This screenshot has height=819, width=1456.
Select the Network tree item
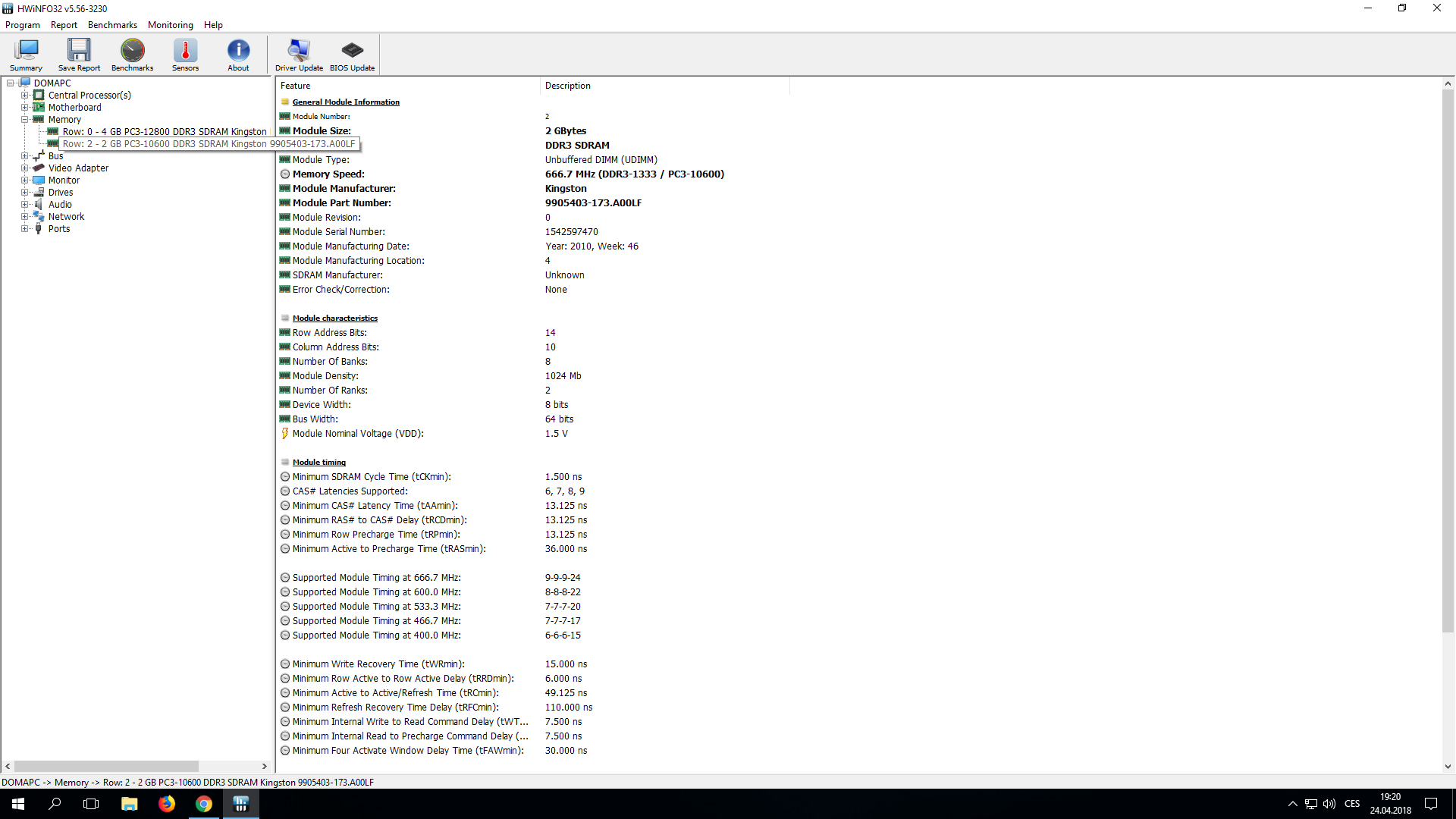click(66, 217)
